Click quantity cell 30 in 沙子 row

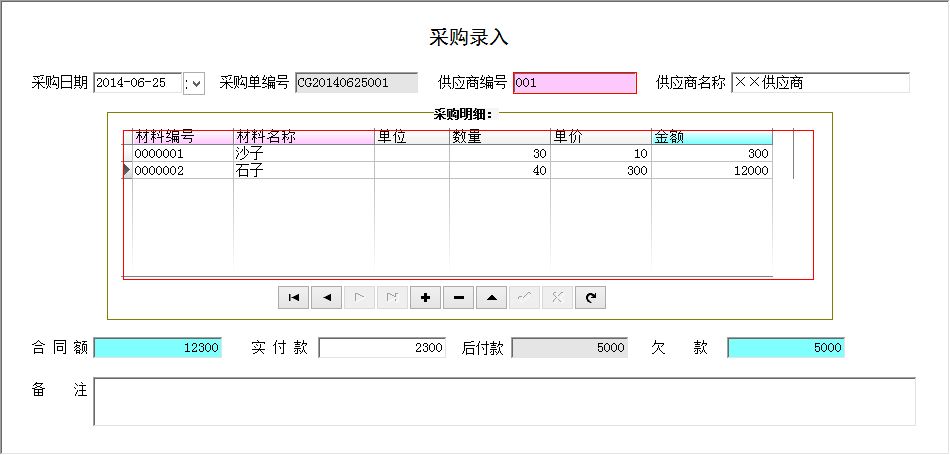(x=500, y=154)
